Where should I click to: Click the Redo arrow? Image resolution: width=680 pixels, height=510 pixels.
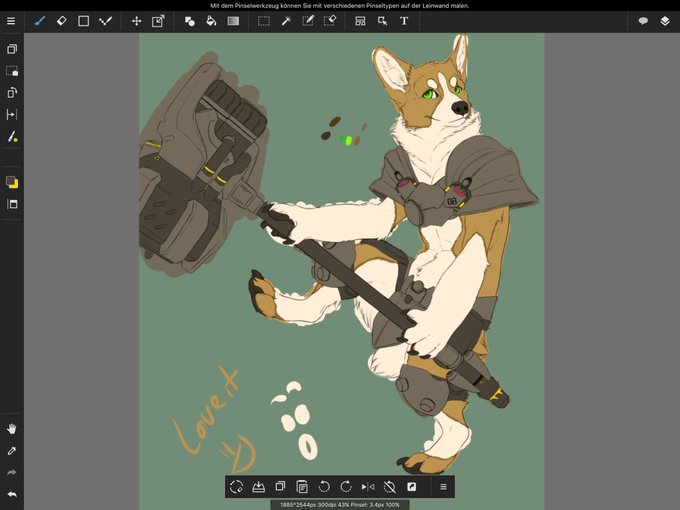[12, 473]
